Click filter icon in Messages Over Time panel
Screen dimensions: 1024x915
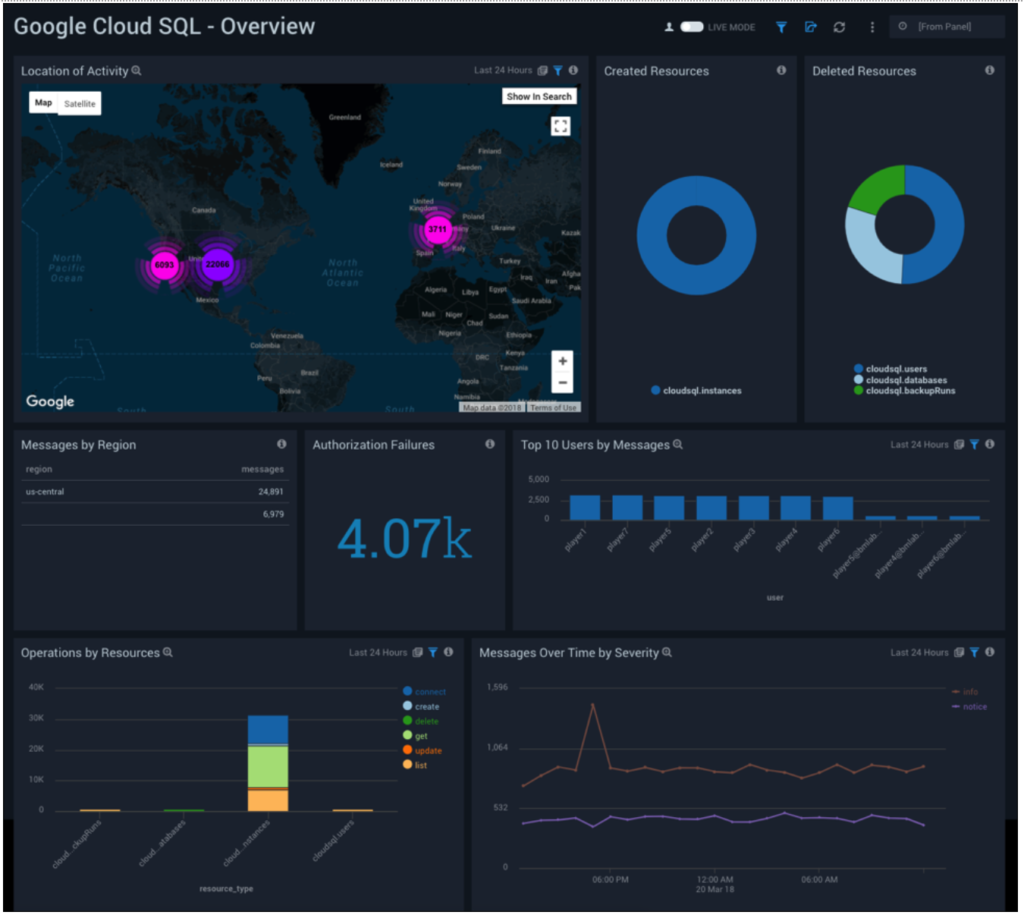tap(974, 652)
